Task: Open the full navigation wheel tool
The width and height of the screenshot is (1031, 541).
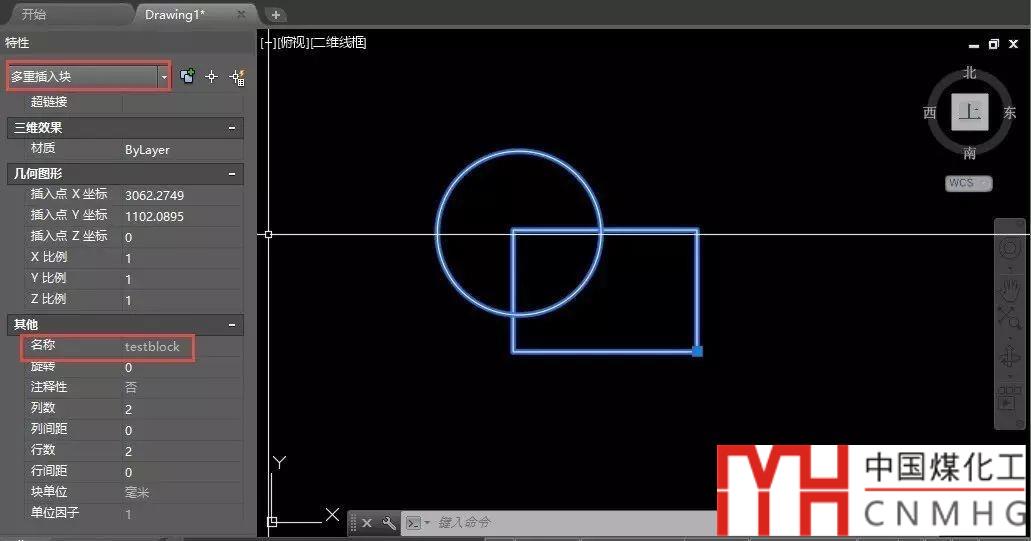Action: click(1010, 248)
